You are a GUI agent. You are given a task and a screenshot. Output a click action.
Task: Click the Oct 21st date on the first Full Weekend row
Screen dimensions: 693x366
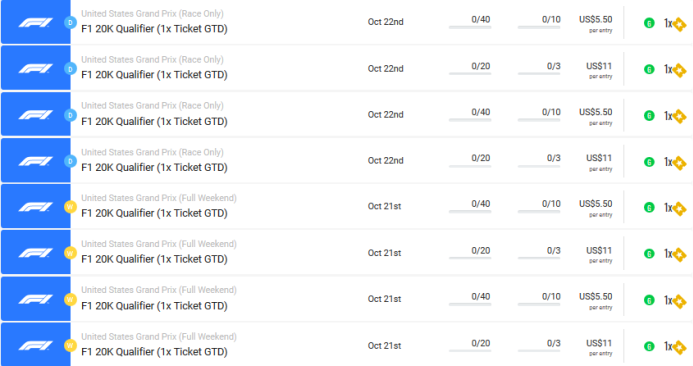click(385, 206)
